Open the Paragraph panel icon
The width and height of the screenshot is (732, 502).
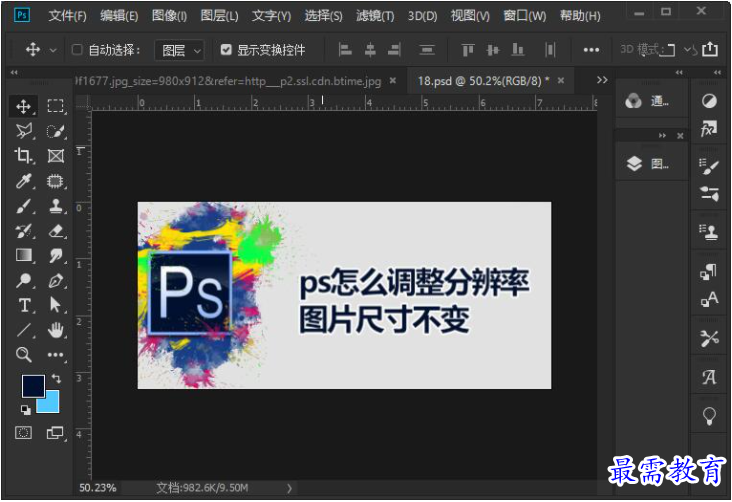click(x=709, y=271)
